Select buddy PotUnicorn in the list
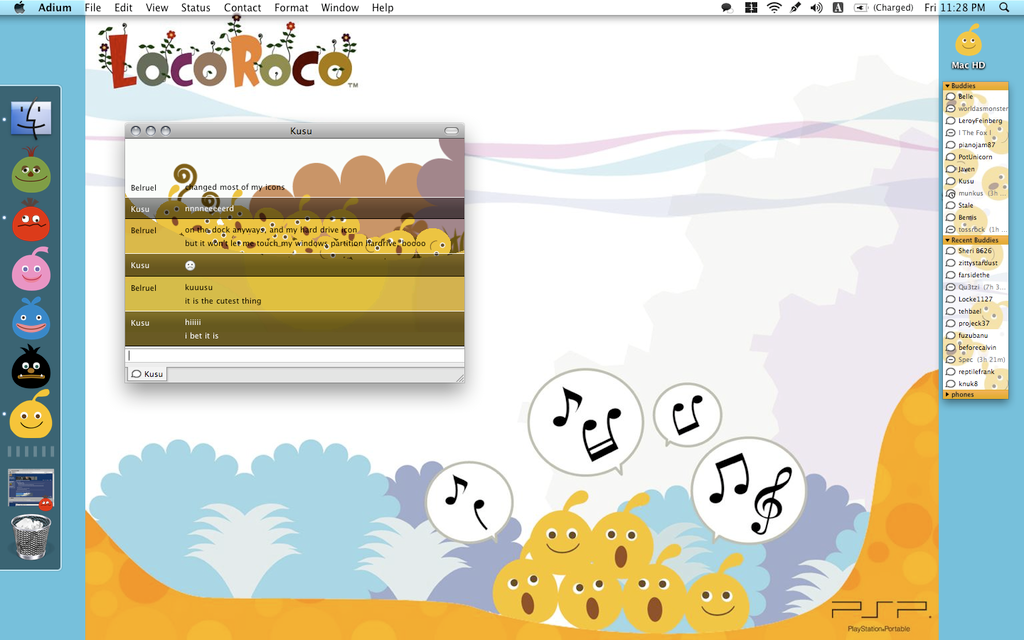The width and height of the screenshot is (1024, 640). click(x=976, y=157)
